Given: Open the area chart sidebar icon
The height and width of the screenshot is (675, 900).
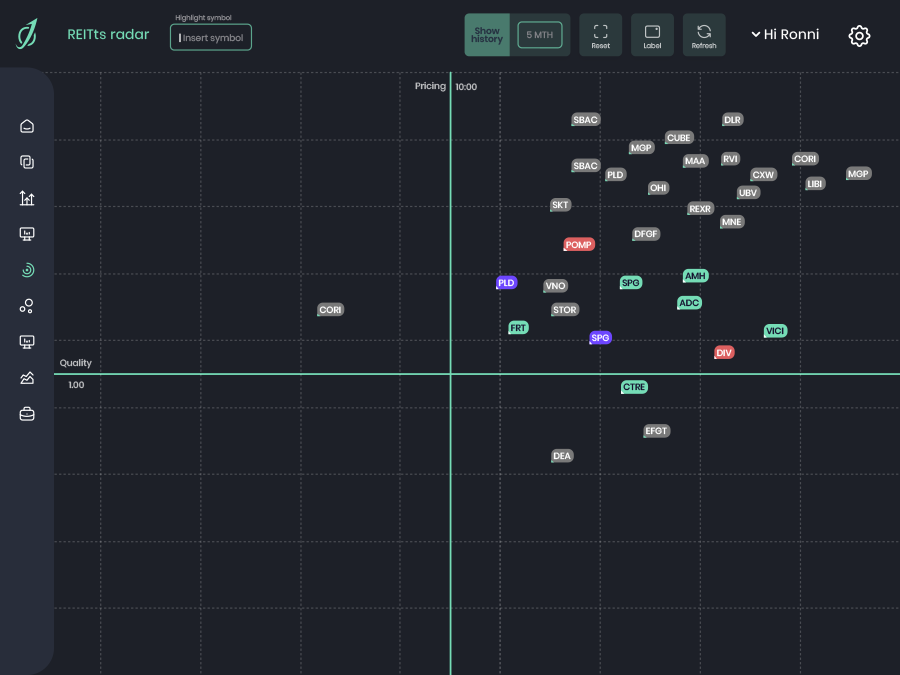Looking at the screenshot, I should coord(27,378).
